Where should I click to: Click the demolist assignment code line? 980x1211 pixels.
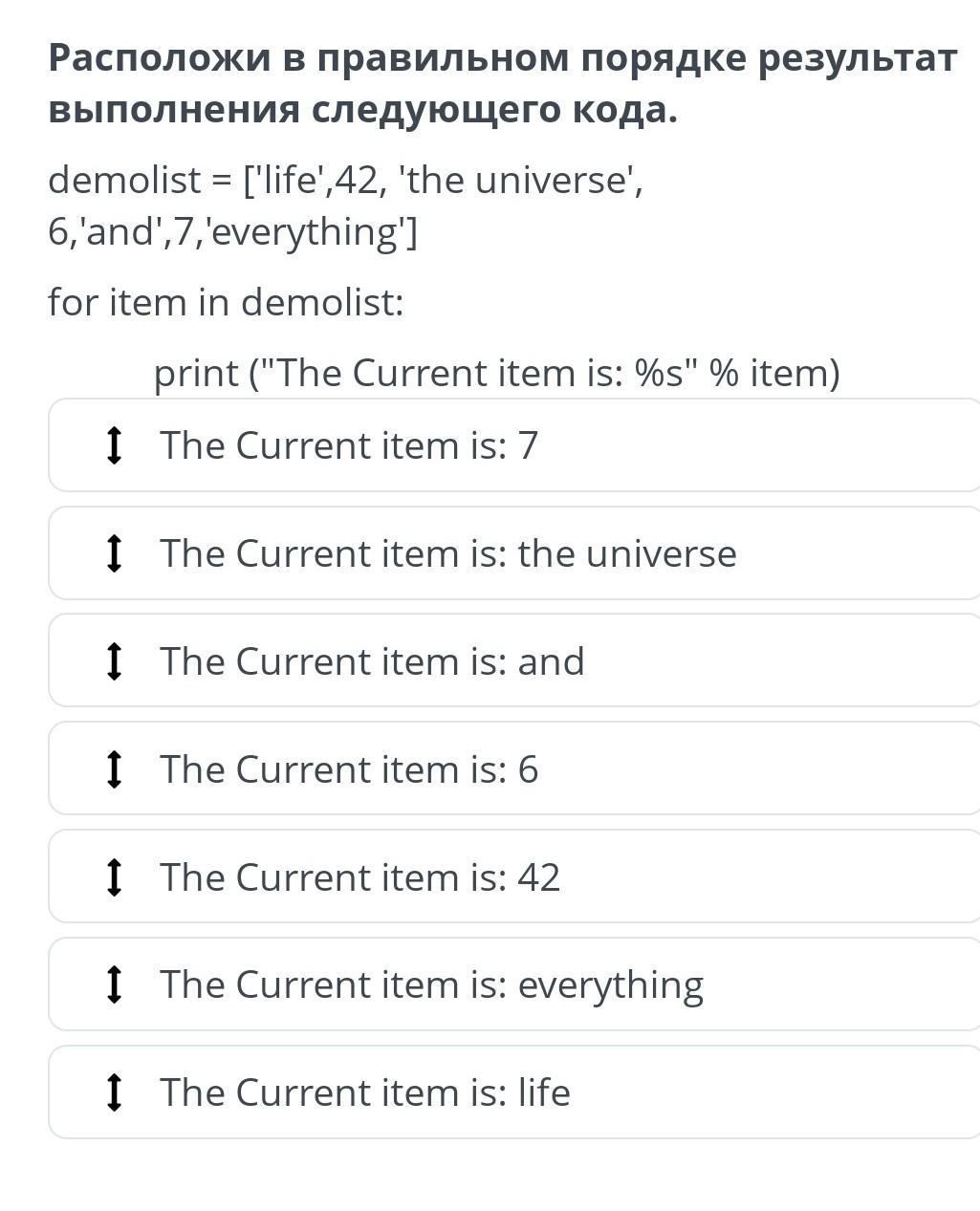[x=345, y=205]
